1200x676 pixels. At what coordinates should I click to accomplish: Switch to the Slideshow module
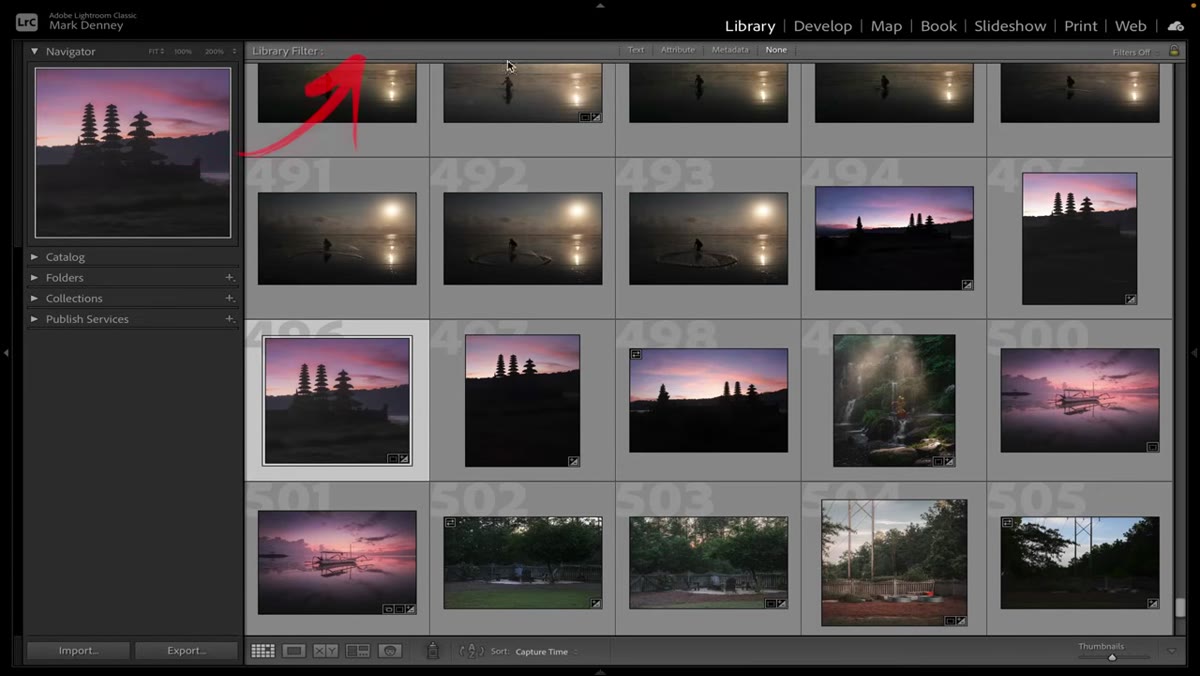[x=1010, y=26]
